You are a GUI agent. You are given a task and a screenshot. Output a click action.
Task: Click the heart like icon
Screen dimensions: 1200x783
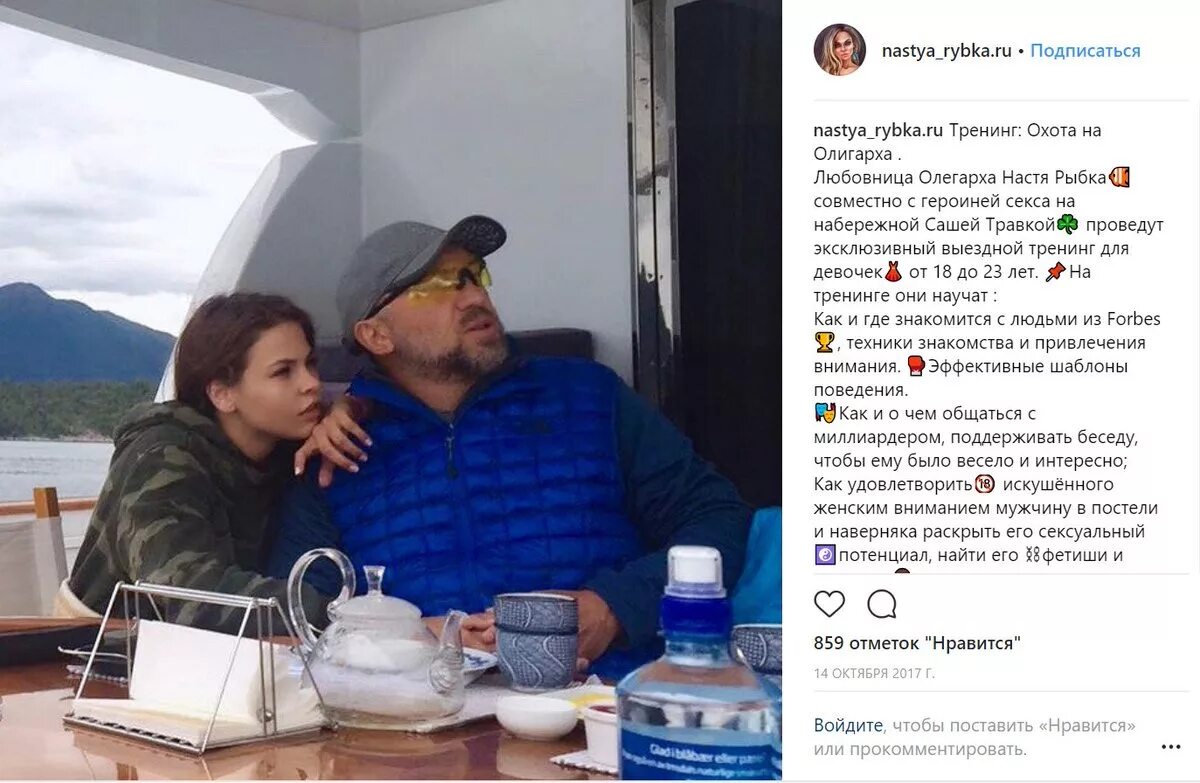coord(829,604)
